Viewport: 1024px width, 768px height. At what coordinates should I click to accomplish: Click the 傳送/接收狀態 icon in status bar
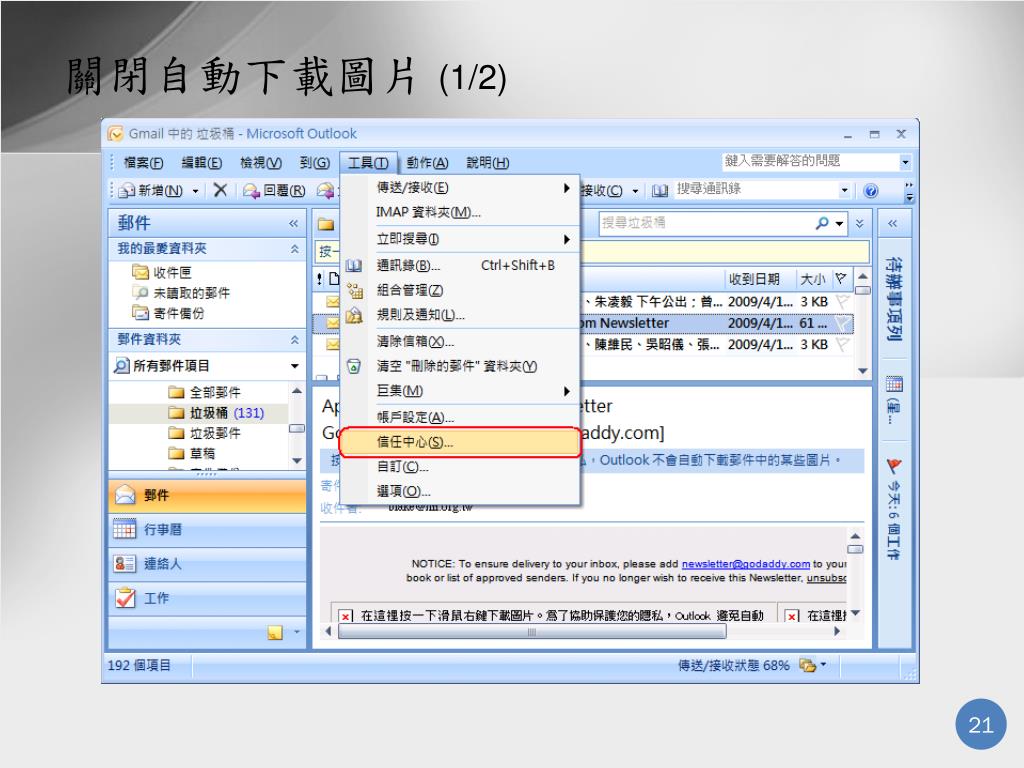click(808, 665)
